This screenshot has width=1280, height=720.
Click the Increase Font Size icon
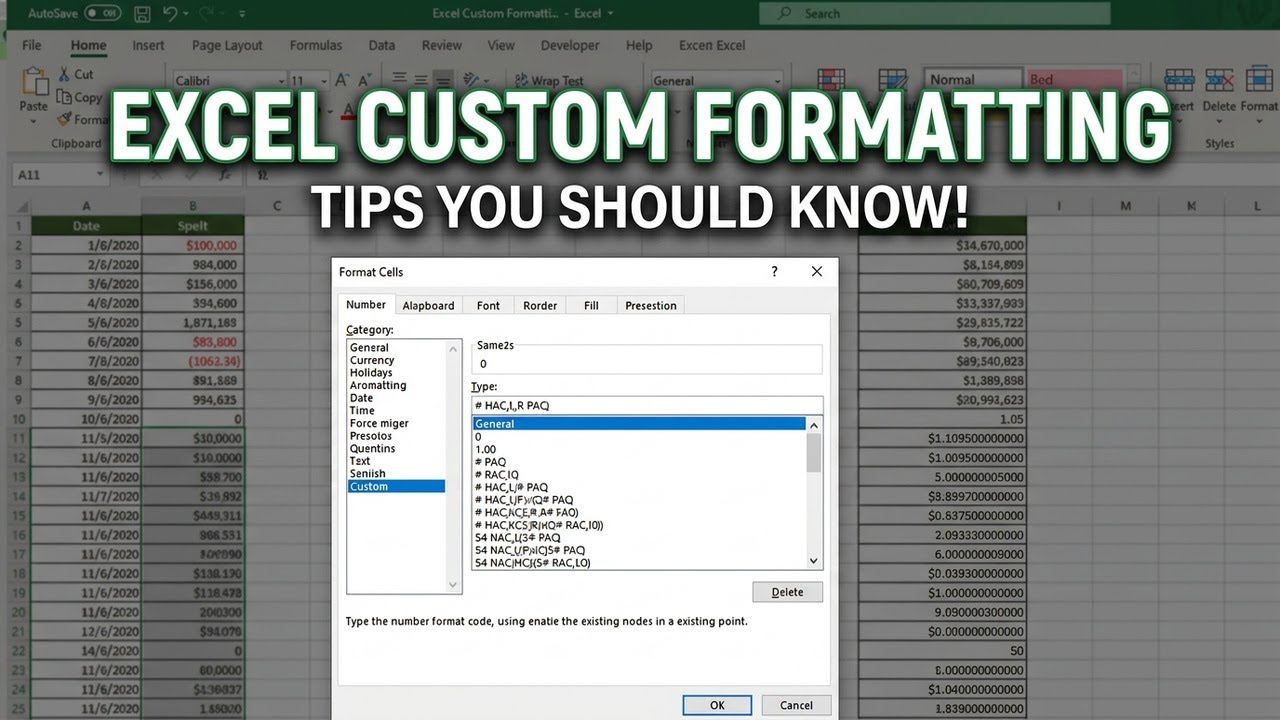point(343,80)
